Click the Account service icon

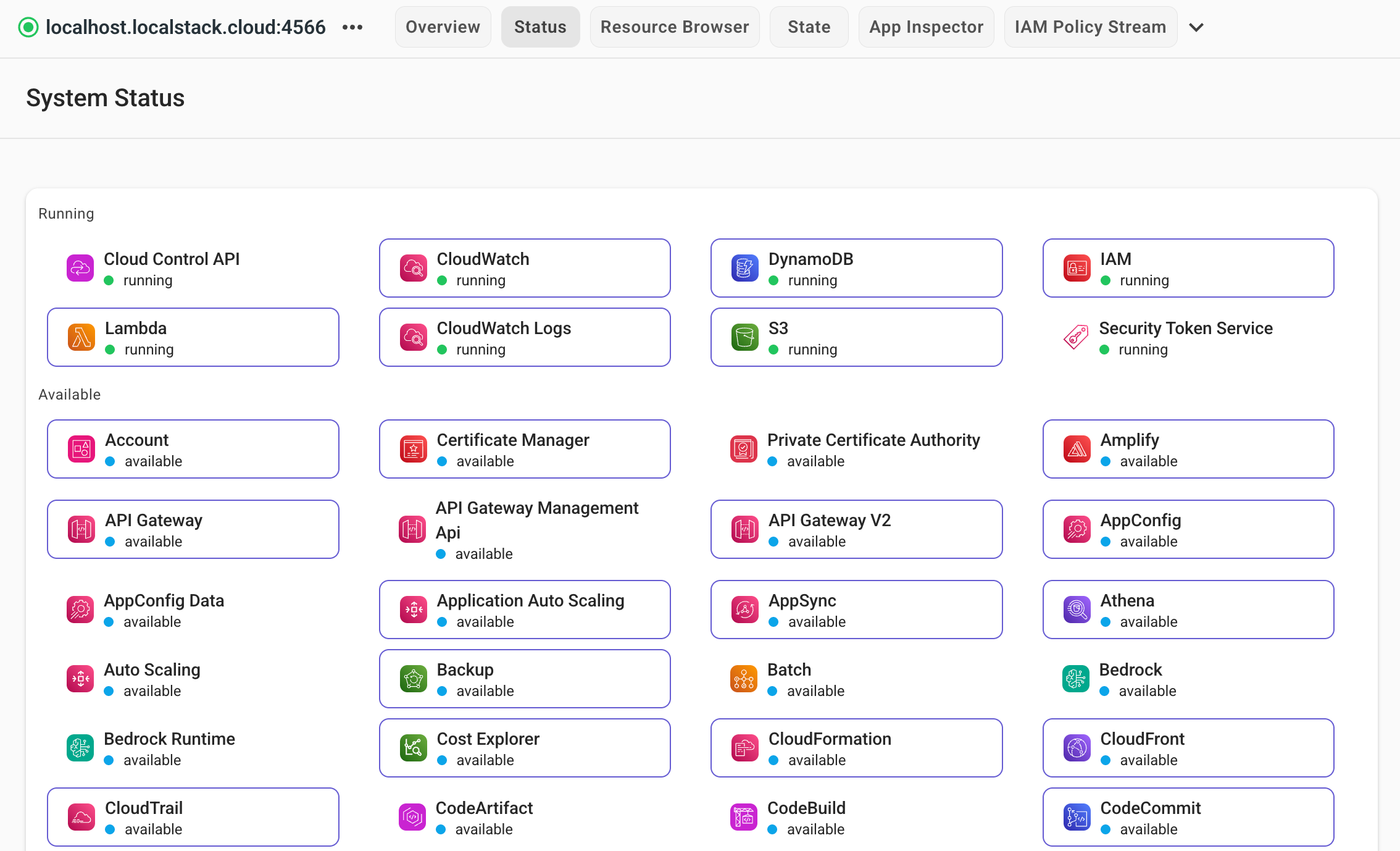(81, 449)
